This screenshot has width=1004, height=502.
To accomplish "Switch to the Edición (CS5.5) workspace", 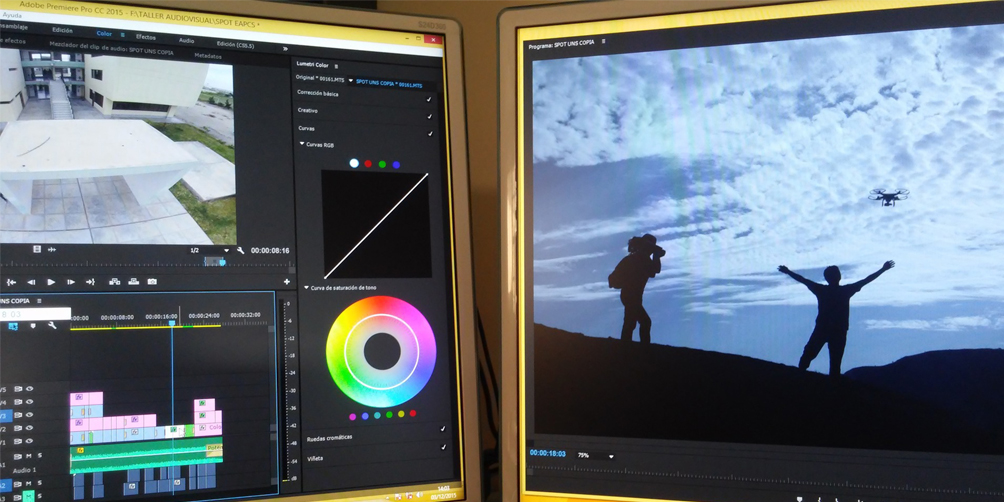I will (236, 45).
